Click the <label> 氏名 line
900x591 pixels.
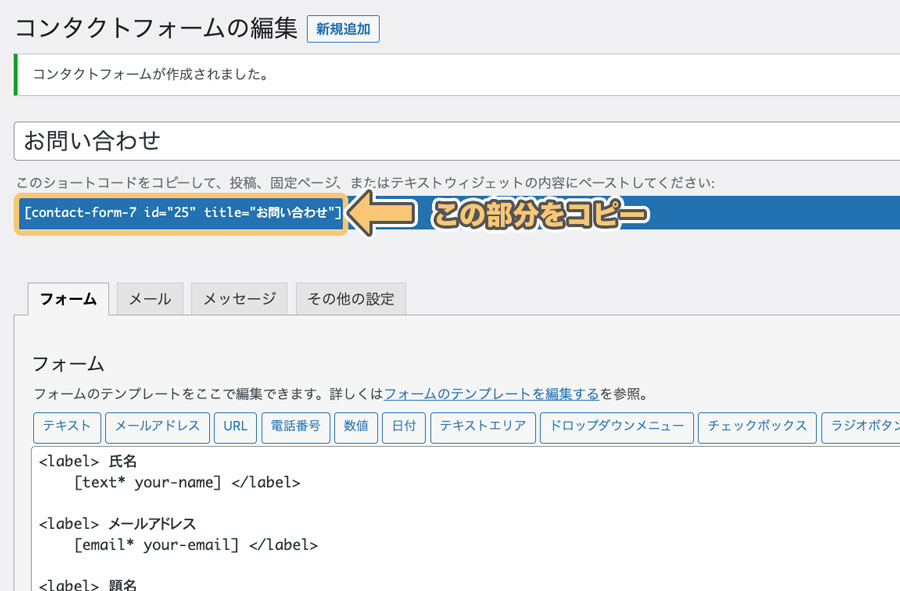click(x=88, y=461)
